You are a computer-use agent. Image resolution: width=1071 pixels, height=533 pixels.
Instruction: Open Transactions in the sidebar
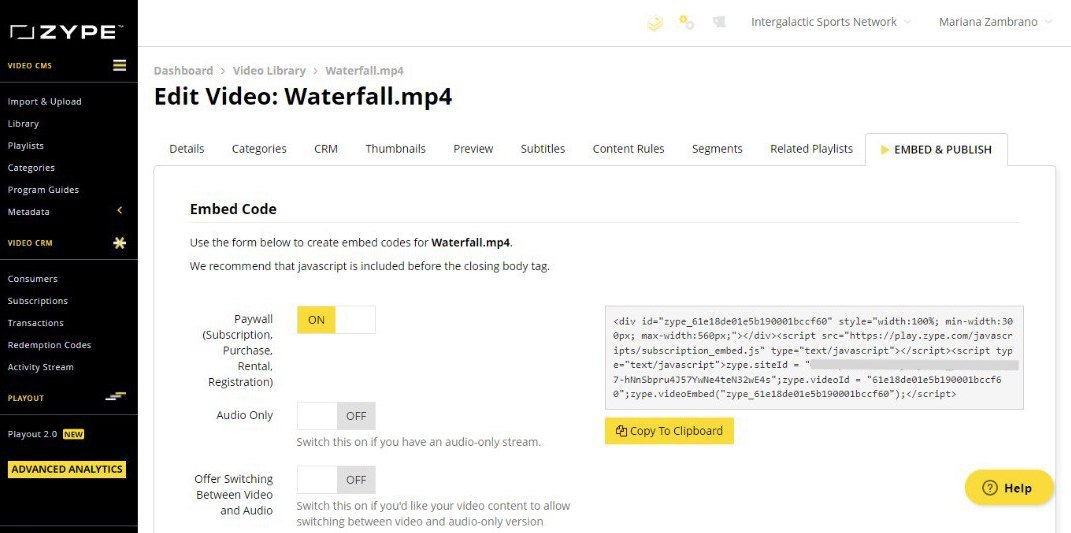pos(36,323)
